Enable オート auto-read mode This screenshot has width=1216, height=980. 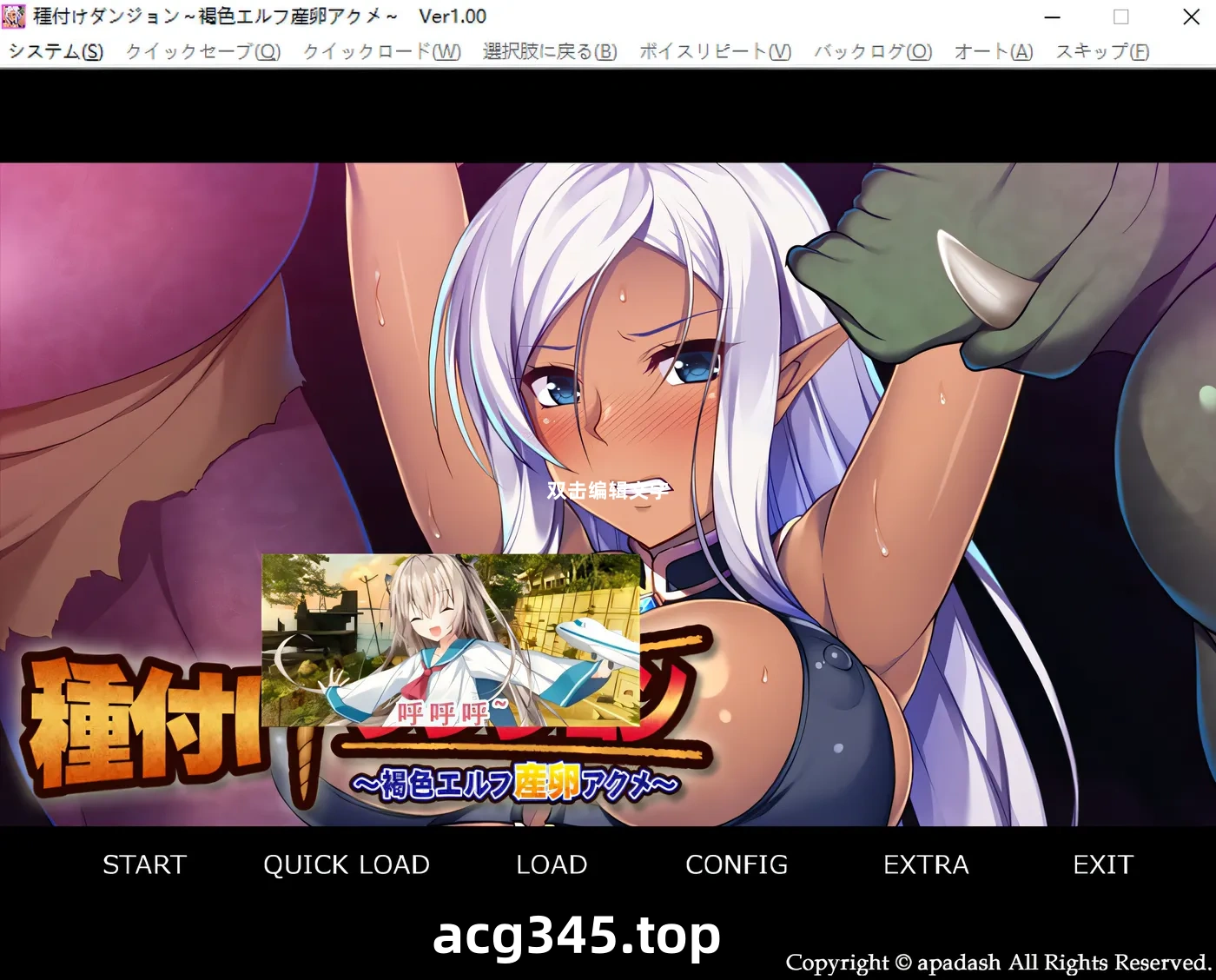pos(991,51)
